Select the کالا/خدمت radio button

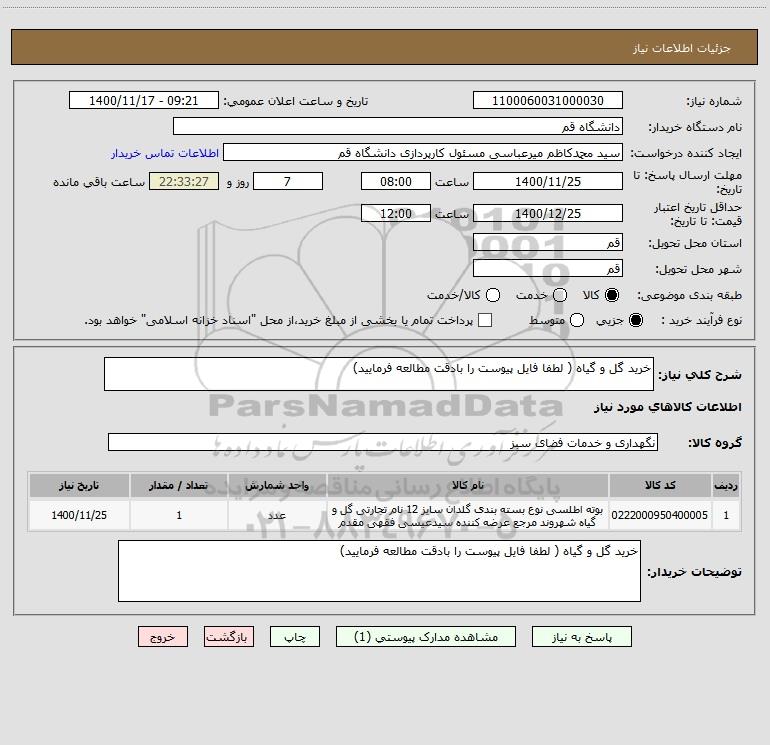pos(493,295)
